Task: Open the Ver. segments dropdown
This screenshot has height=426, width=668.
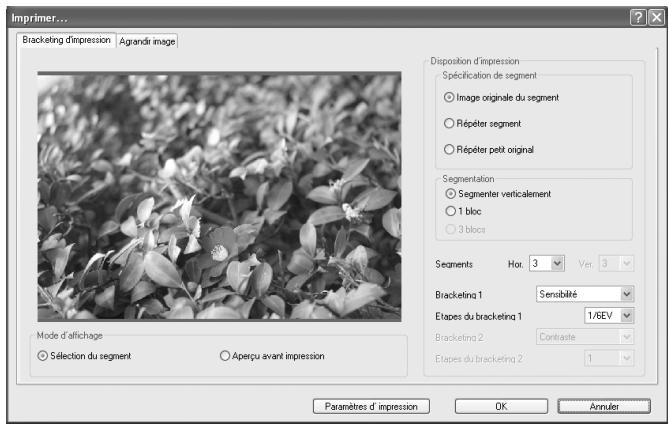Action: tap(616, 264)
